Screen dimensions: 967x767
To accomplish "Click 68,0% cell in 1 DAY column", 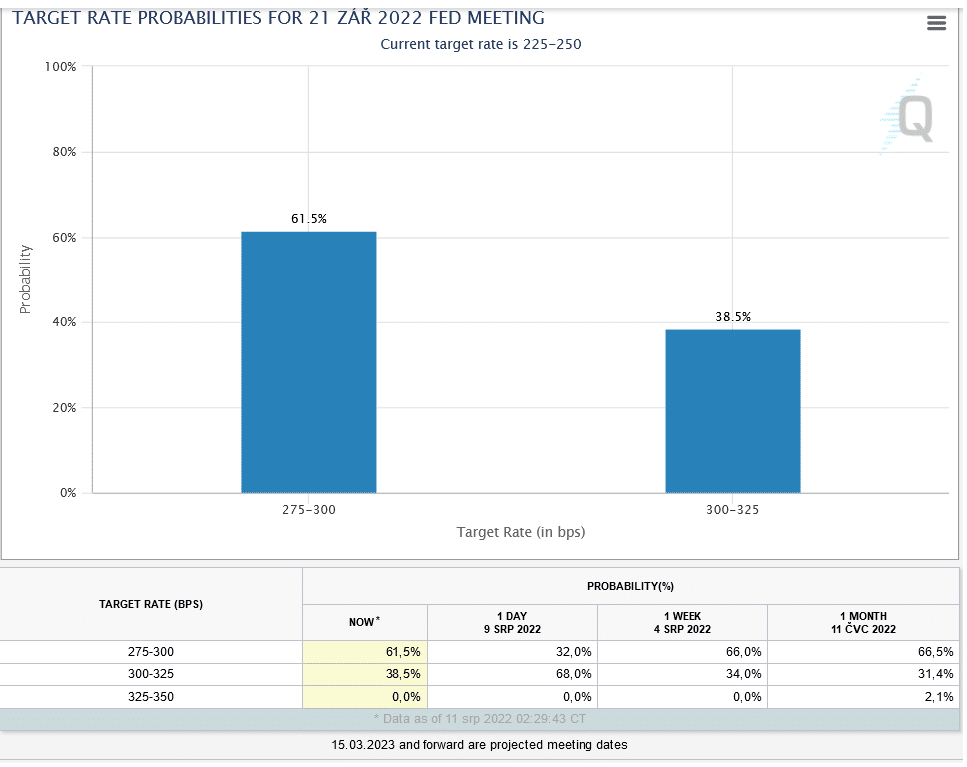I will [x=514, y=676].
